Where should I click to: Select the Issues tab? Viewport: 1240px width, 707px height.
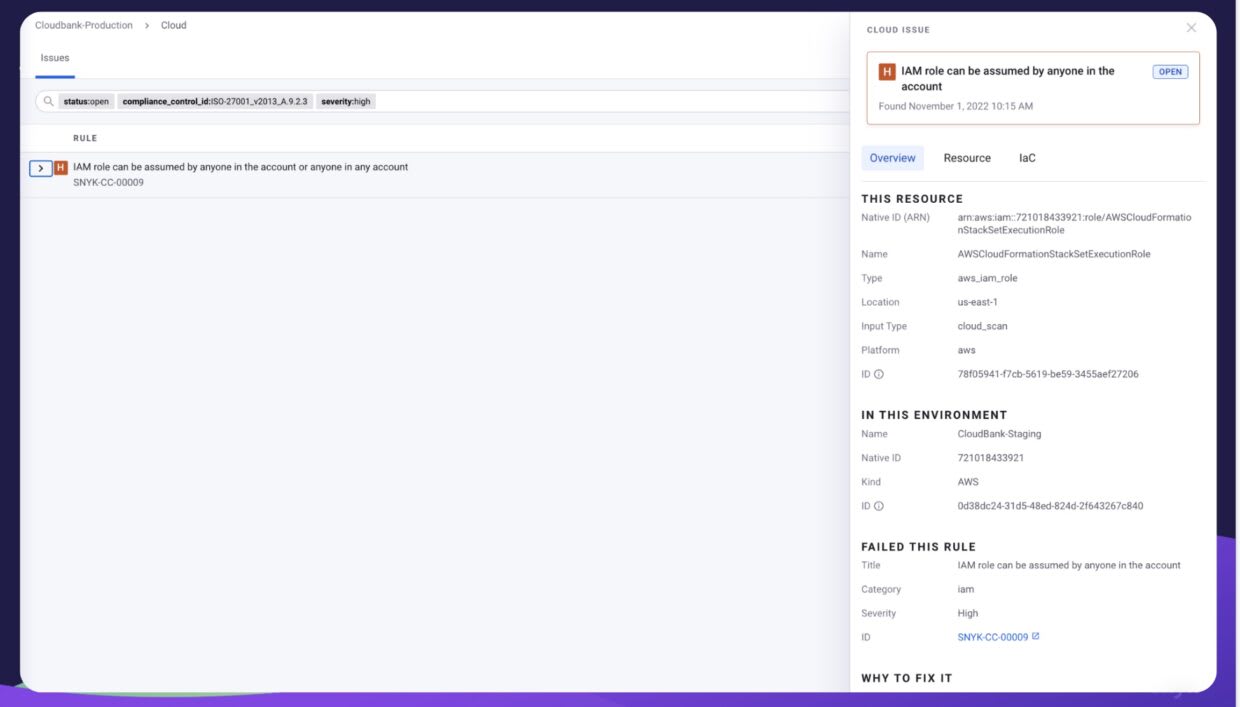click(55, 58)
